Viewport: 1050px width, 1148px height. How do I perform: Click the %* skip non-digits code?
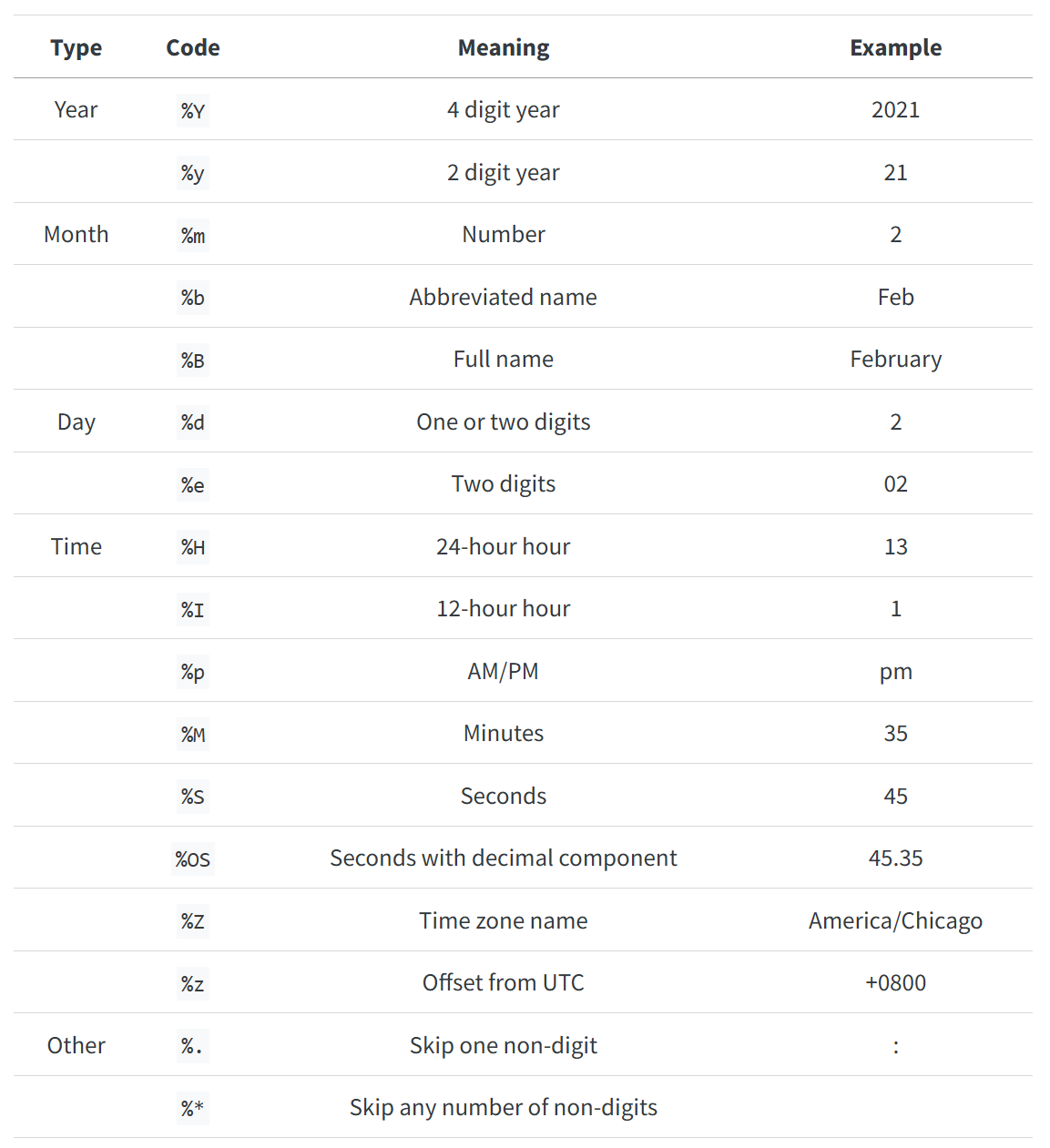[x=192, y=1109]
